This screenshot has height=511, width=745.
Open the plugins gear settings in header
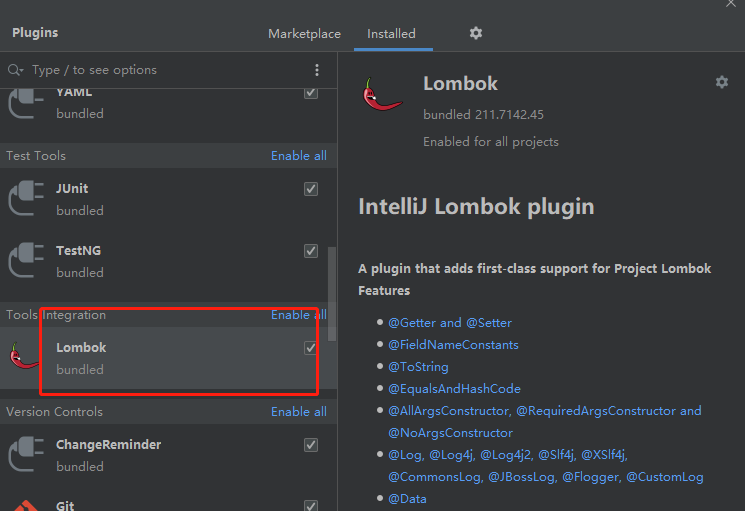pos(476,33)
